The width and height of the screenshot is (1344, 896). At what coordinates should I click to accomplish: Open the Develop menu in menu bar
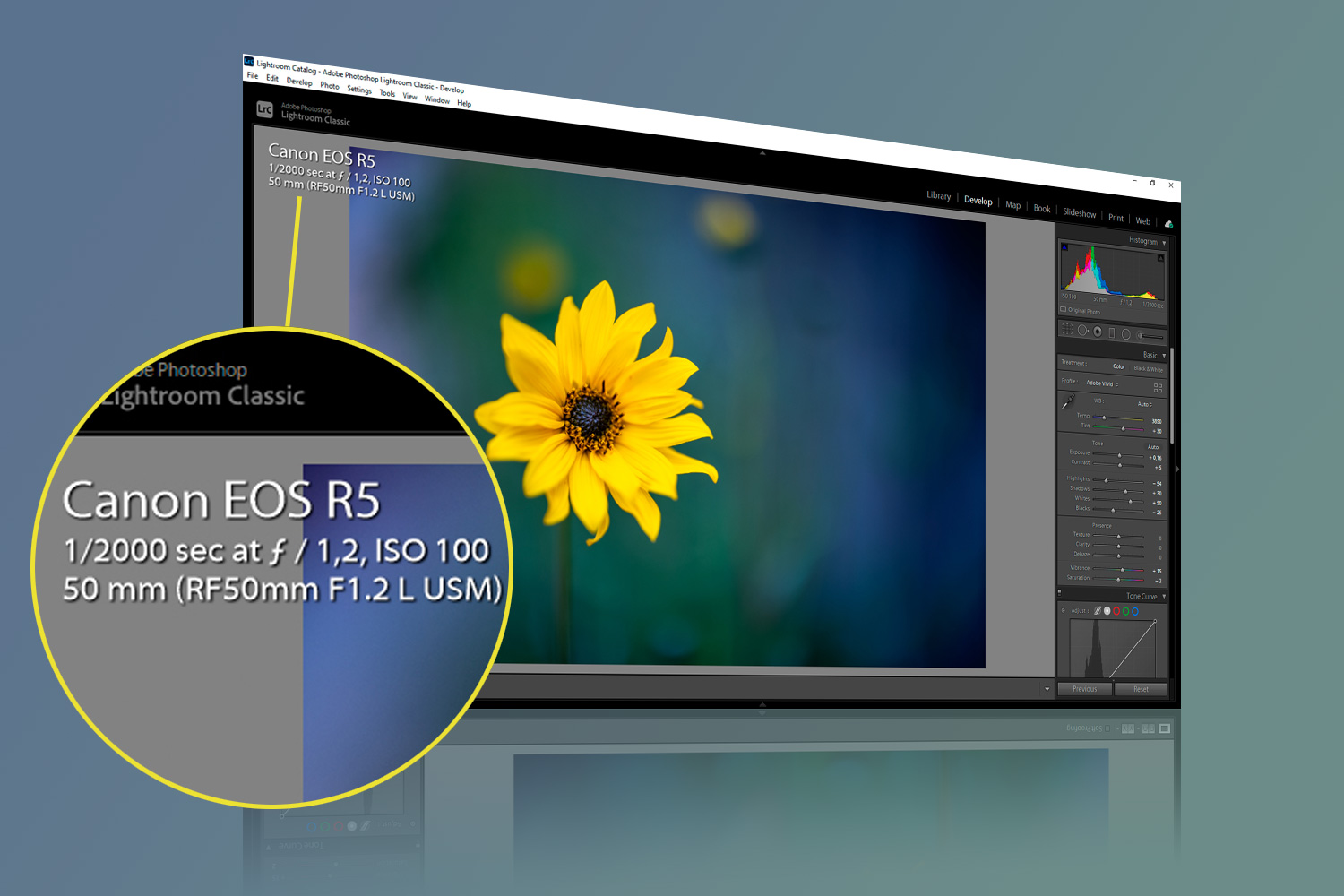tap(299, 82)
